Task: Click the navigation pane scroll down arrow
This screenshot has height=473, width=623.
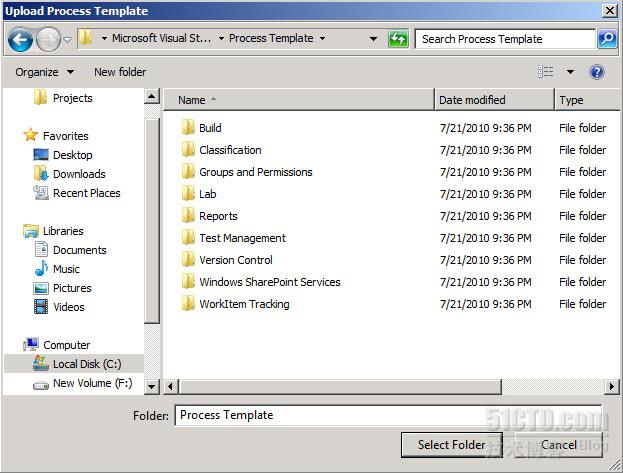Action: point(152,386)
